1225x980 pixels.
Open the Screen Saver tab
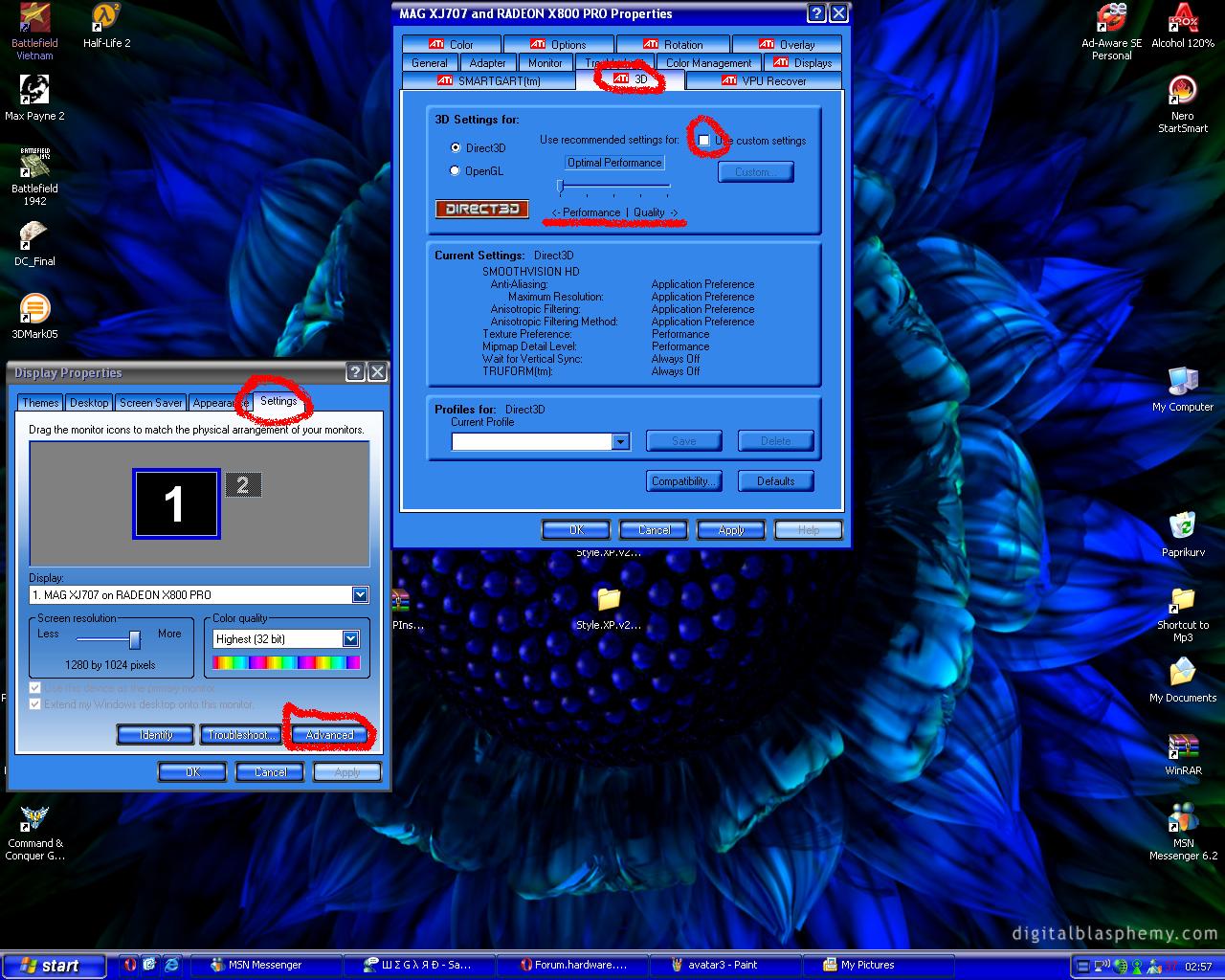click(x=151, y=403)
